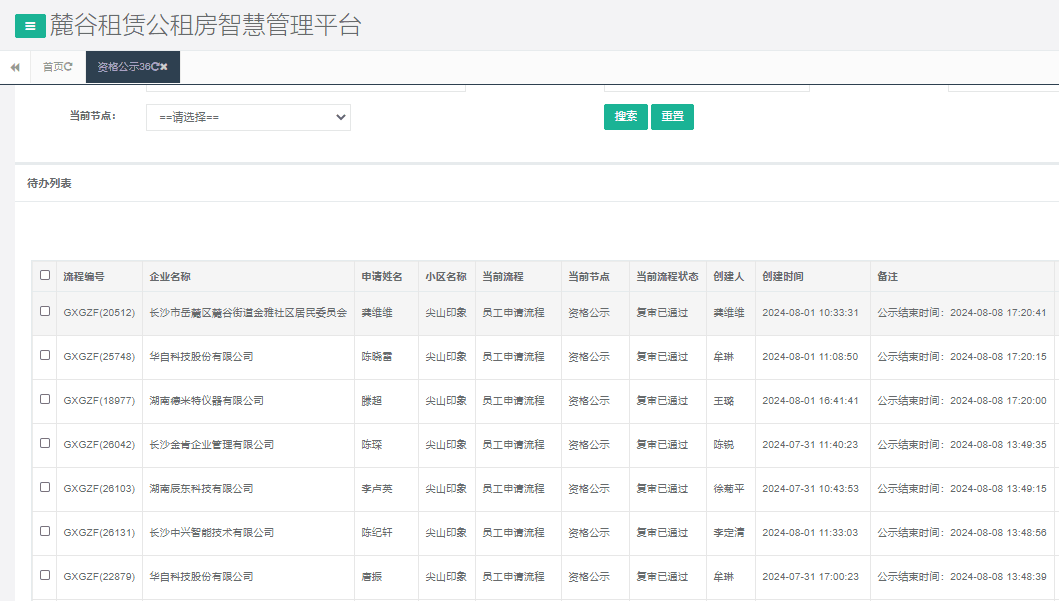Click the hamburger menu icon in the header
1059x601 pixels.
click(28, 25)
